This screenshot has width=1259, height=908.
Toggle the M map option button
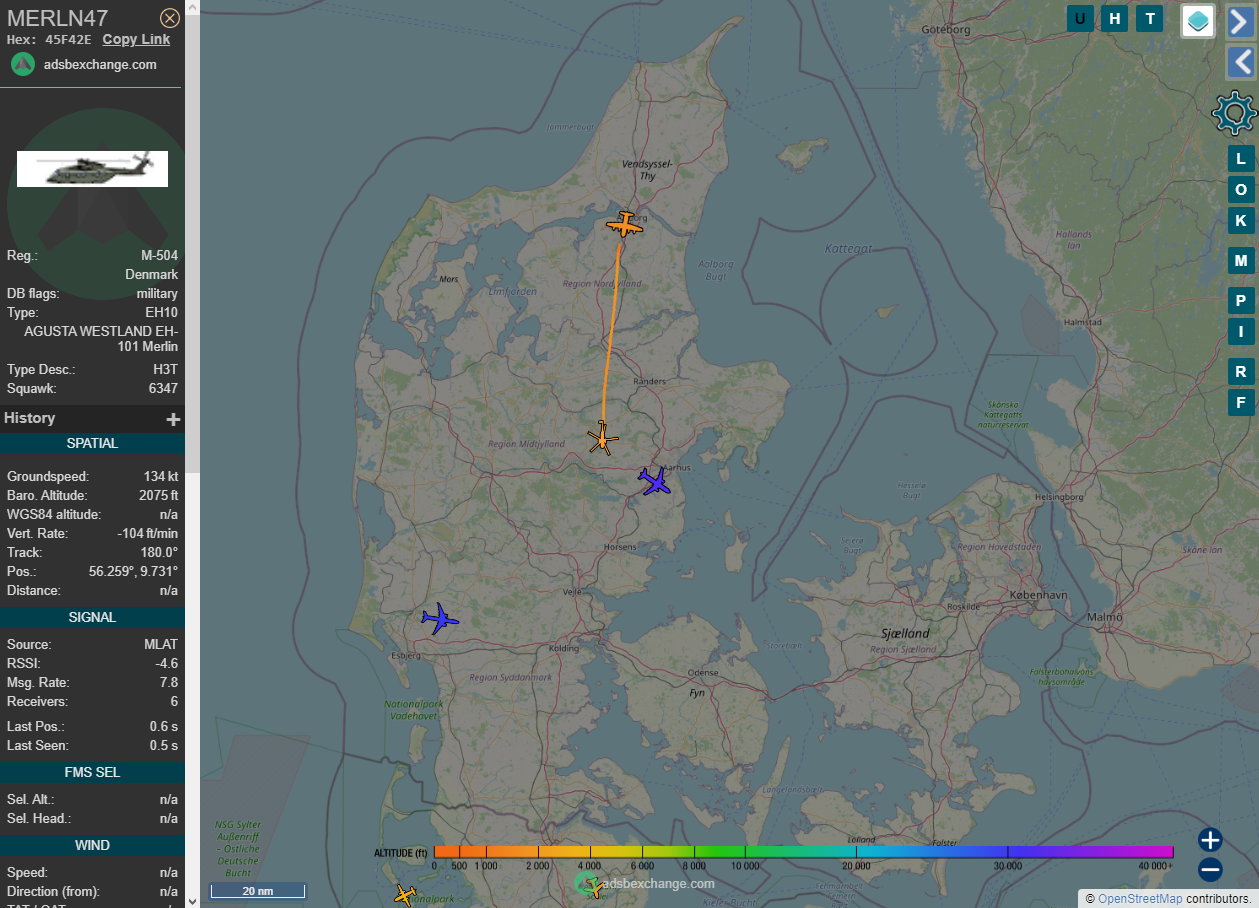point(1241,261)
